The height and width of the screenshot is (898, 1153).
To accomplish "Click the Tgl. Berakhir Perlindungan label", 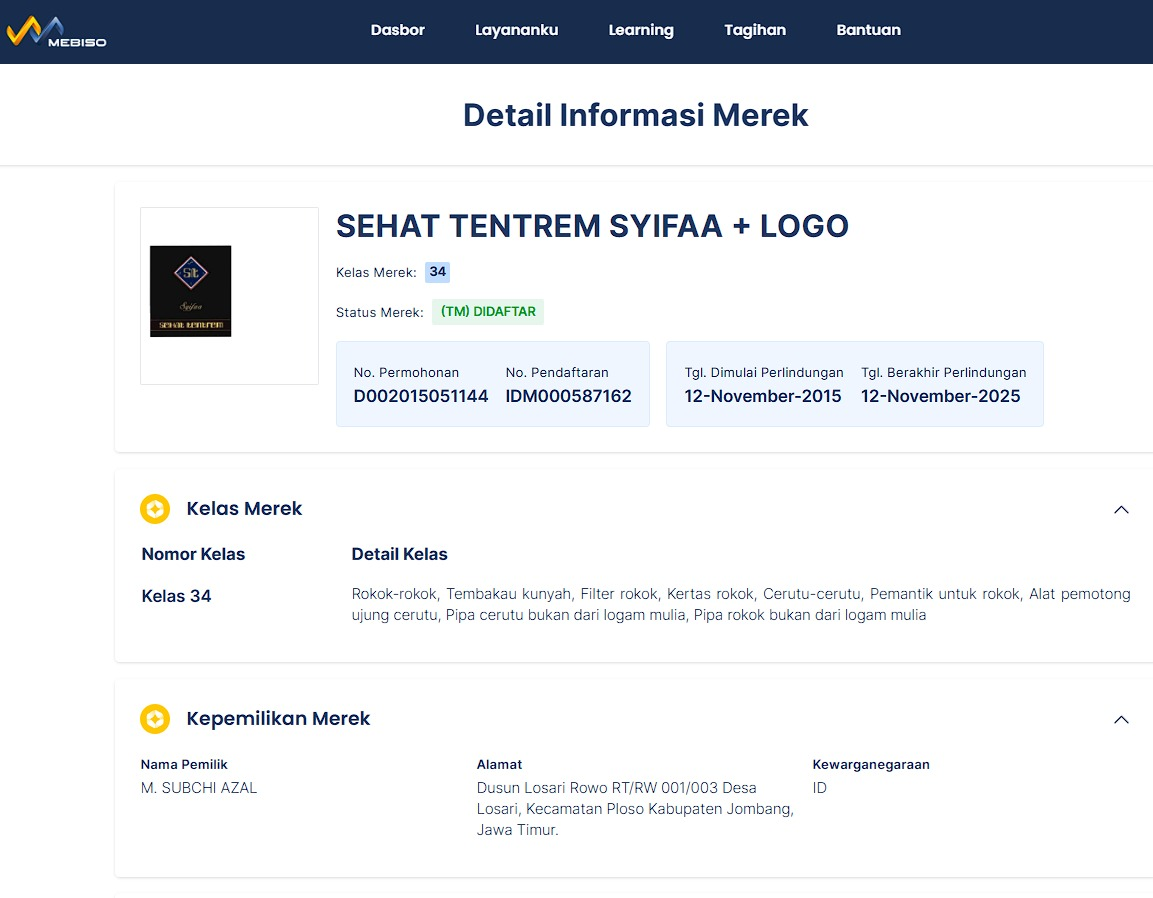I will tap(943, 373).
